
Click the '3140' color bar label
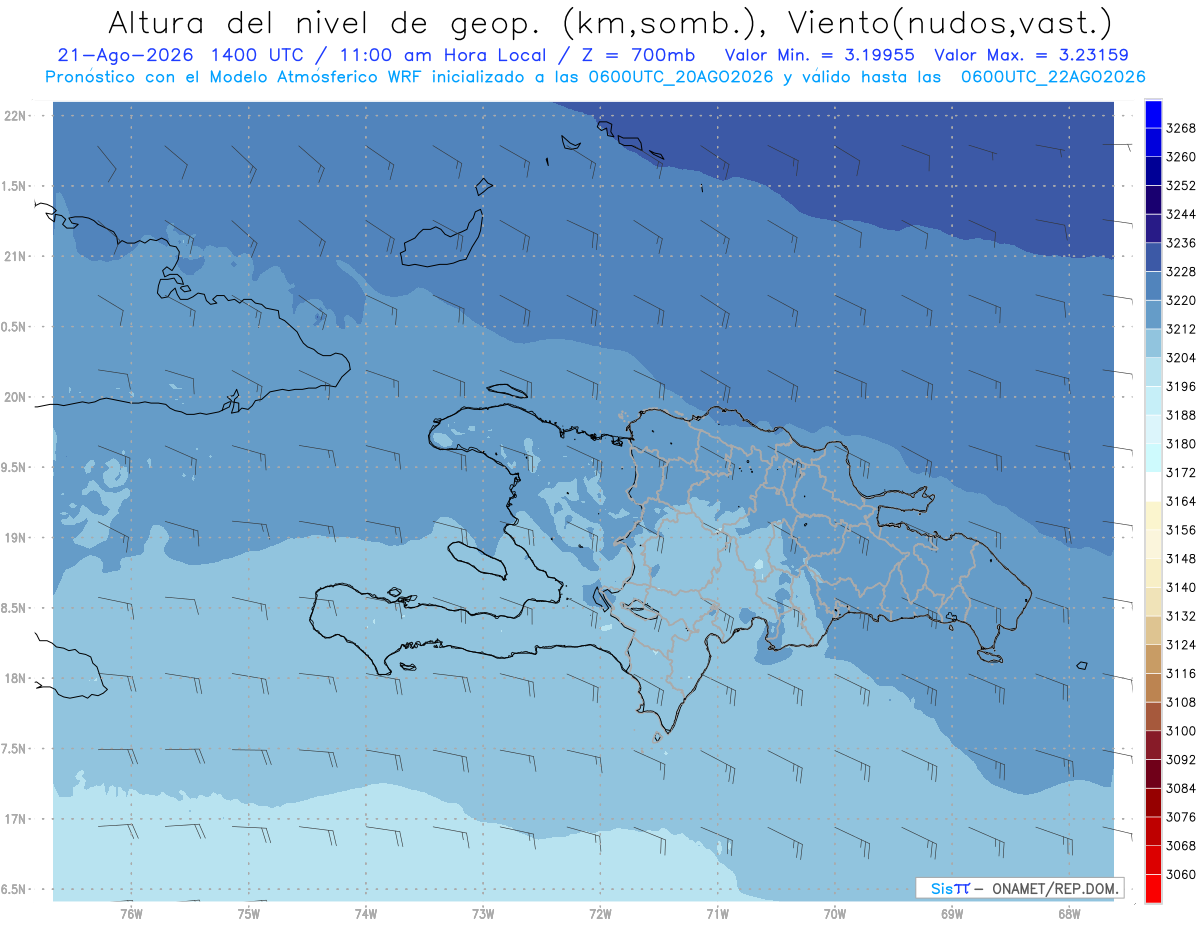(x=1181, y=587)
